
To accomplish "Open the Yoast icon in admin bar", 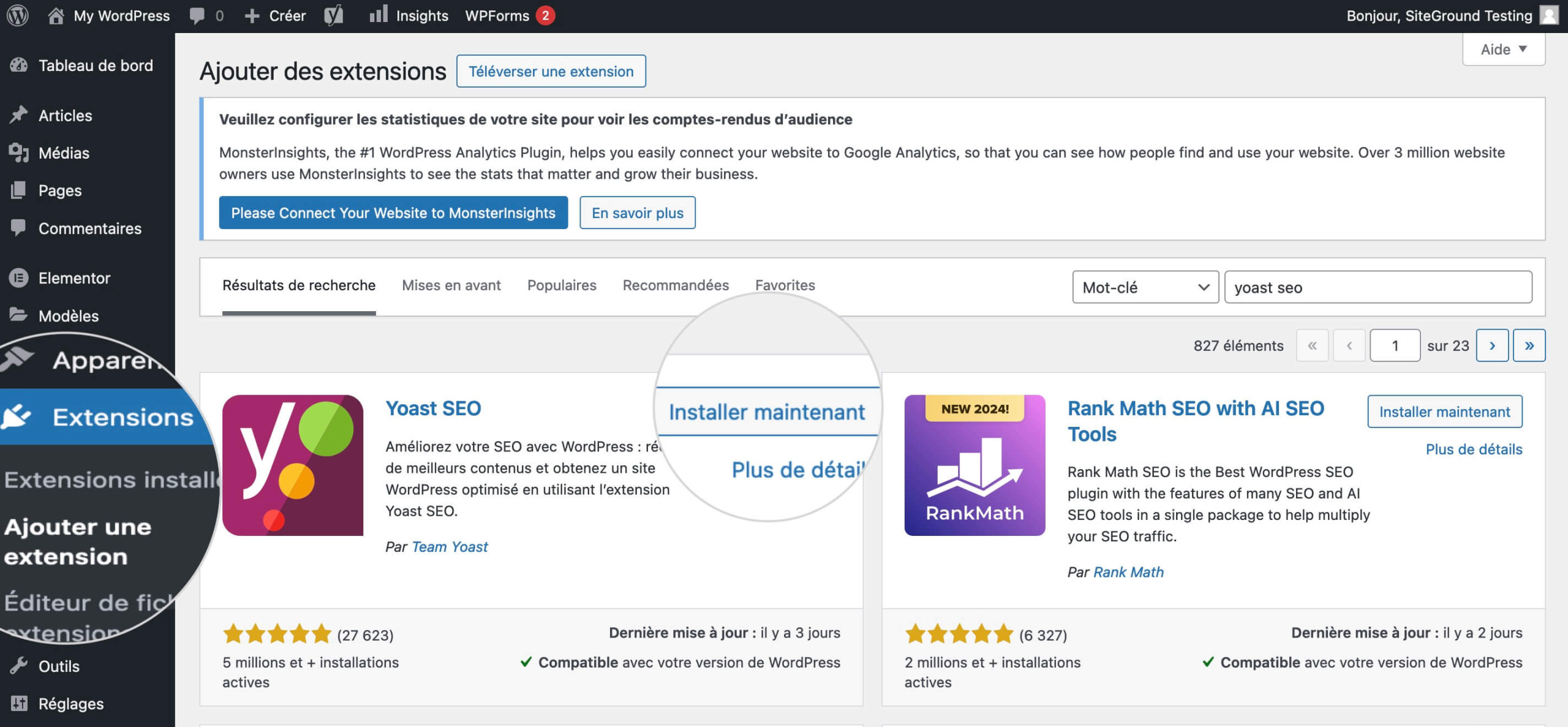I will pyautogui.click(x=333, y=15).
